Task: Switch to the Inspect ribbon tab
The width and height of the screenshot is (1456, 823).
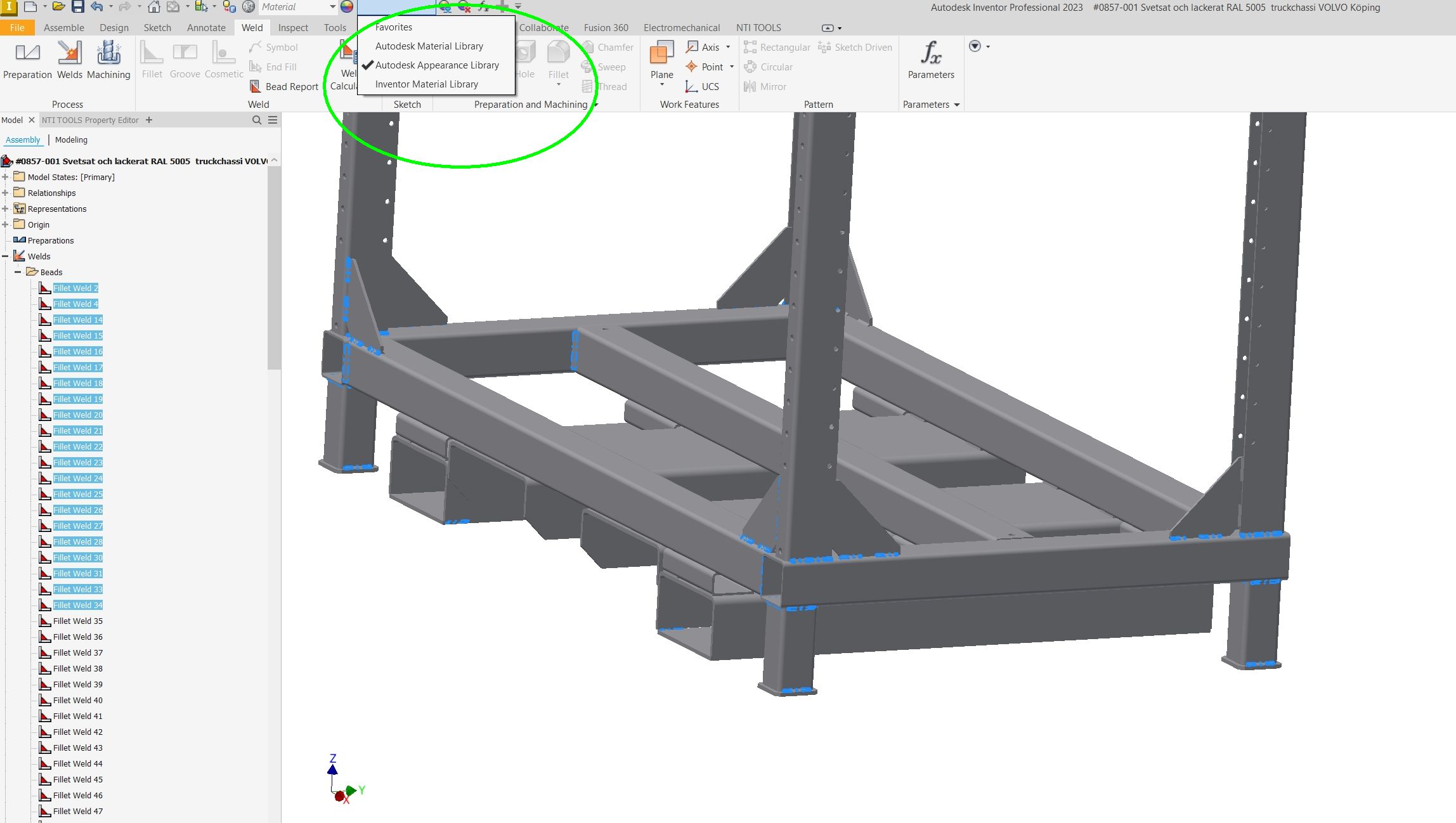Action: (292, 27)
